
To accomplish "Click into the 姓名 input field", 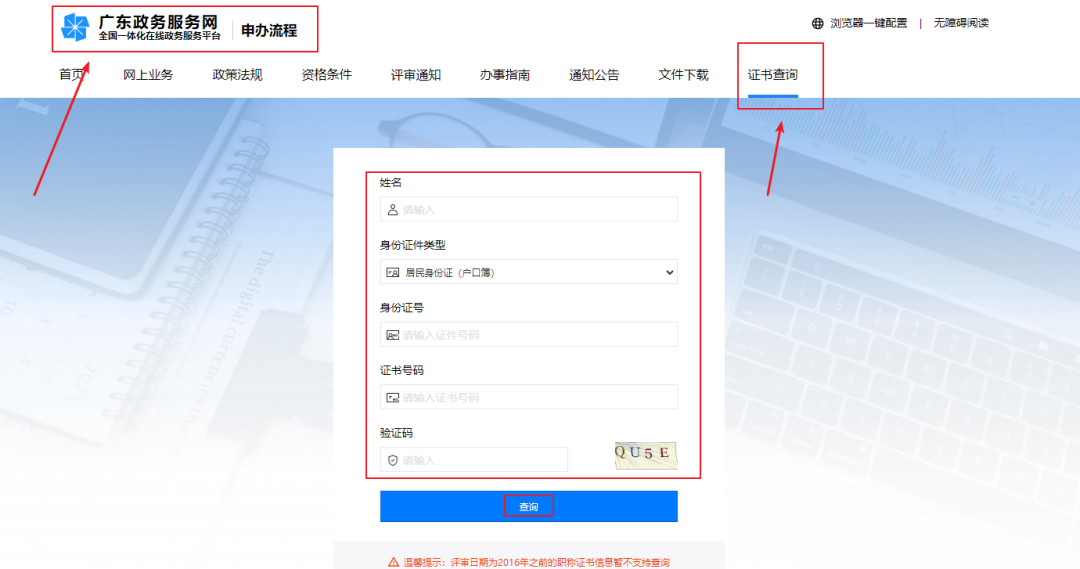I will [x=529, y=209].
